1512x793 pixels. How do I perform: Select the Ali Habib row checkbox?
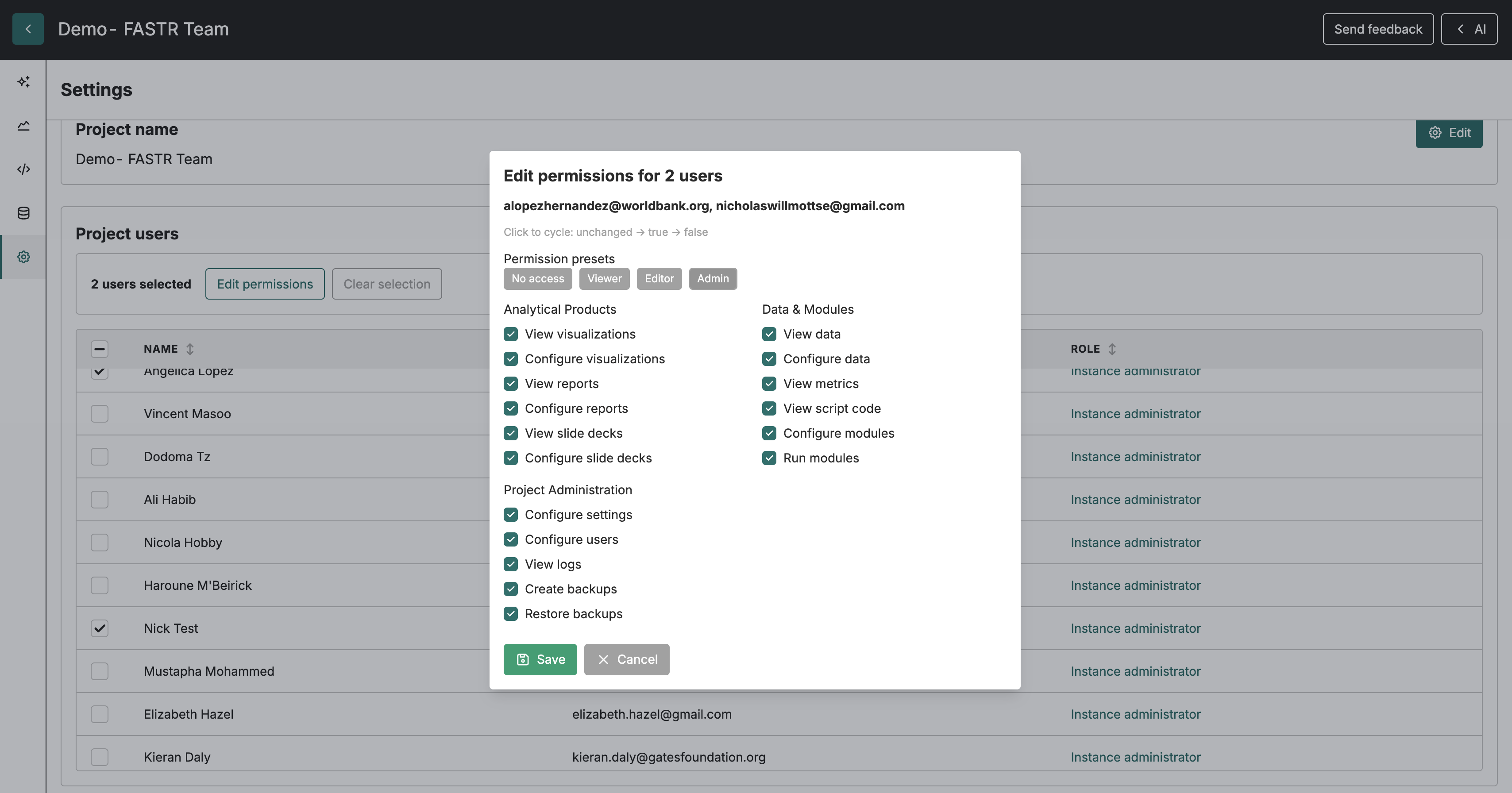[x=100, y=500]
